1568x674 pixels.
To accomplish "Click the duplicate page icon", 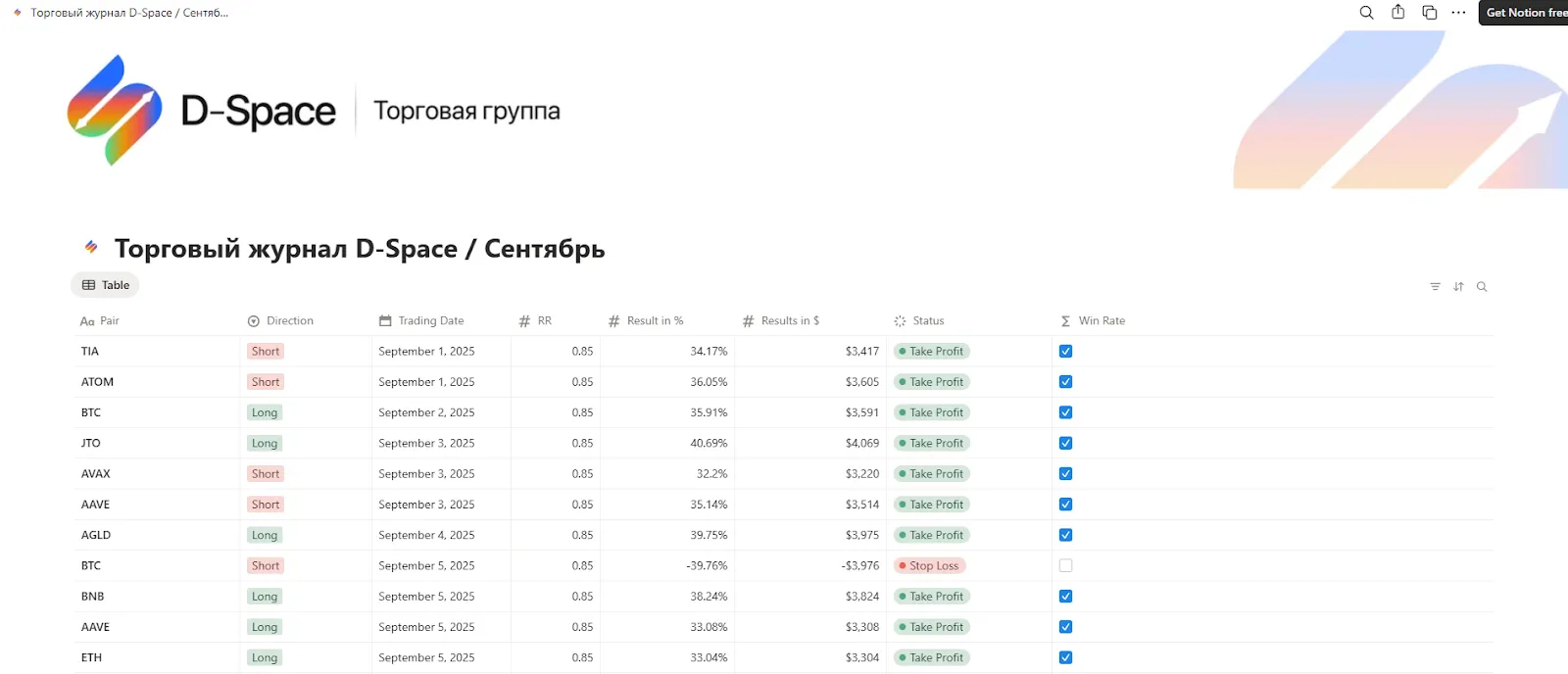I will pos(1430,13).
